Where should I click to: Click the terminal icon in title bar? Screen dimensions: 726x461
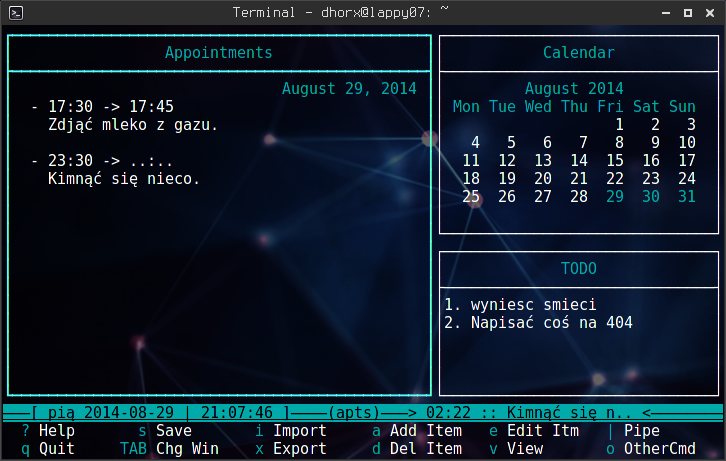click(16, 12)
